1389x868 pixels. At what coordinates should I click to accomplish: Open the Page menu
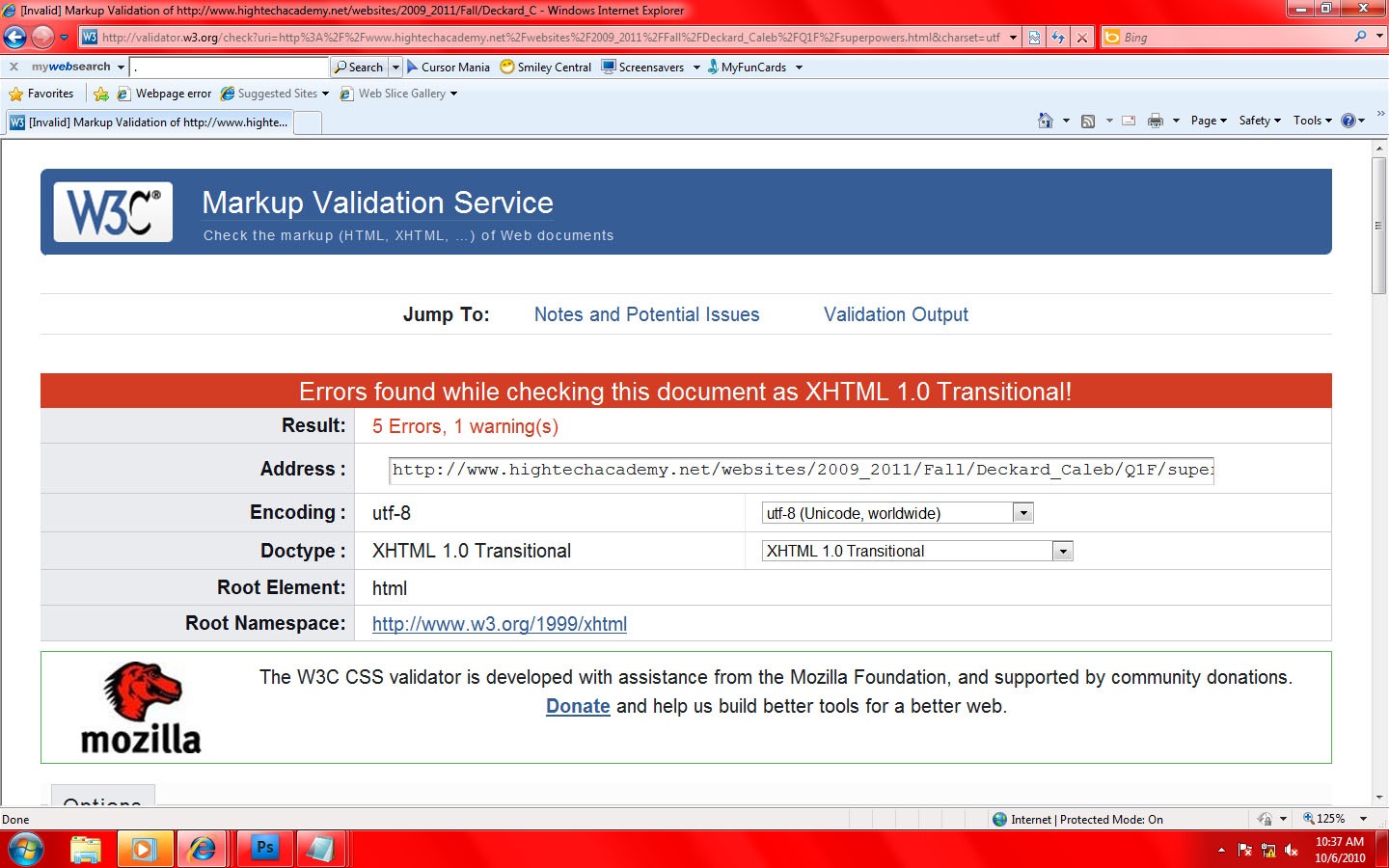click(x=1208, y=121)
